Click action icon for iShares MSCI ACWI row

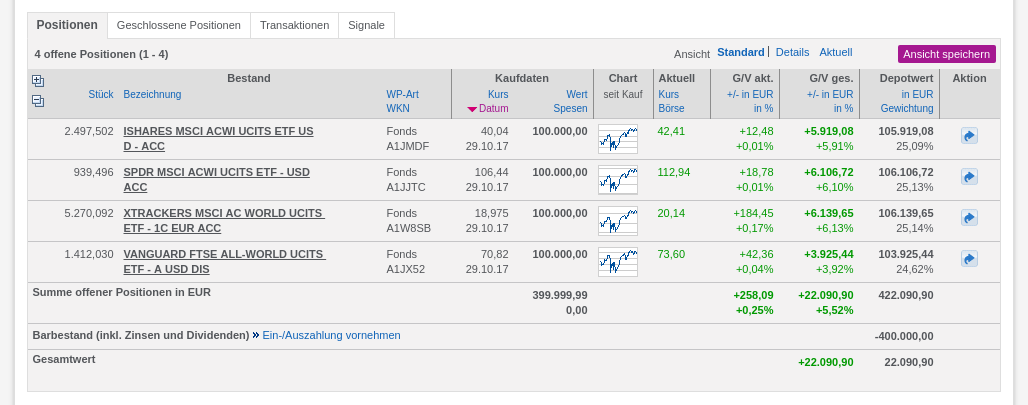[x=969, y=136]
